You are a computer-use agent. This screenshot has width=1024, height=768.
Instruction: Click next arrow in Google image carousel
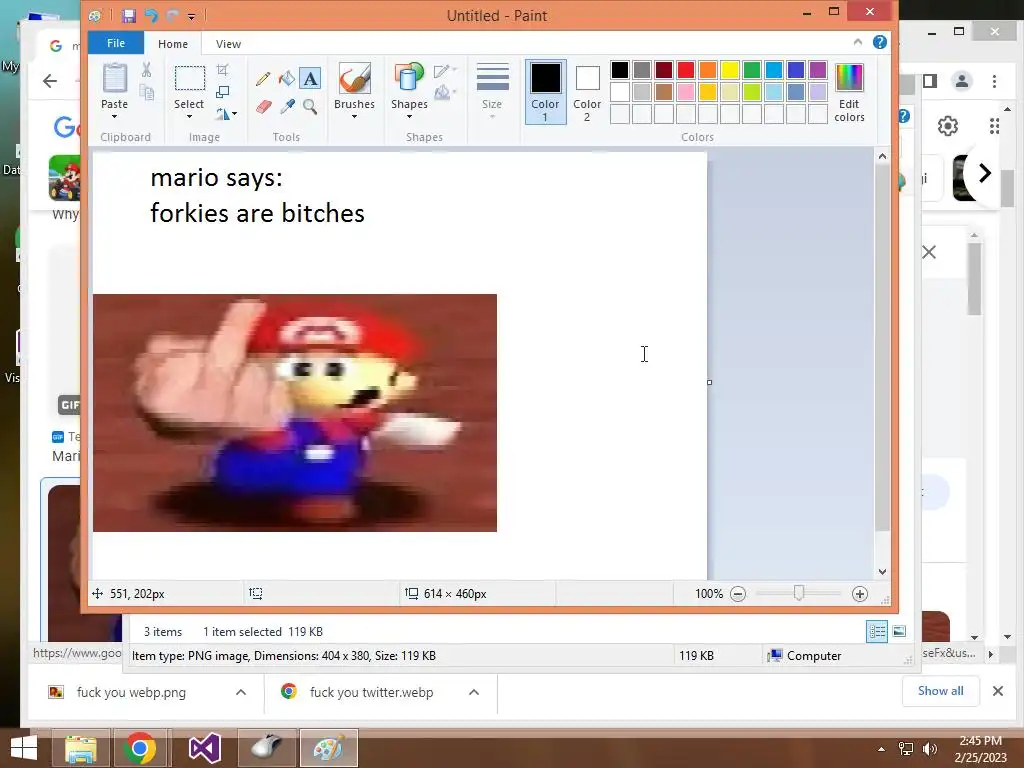(x=985, y=173)
